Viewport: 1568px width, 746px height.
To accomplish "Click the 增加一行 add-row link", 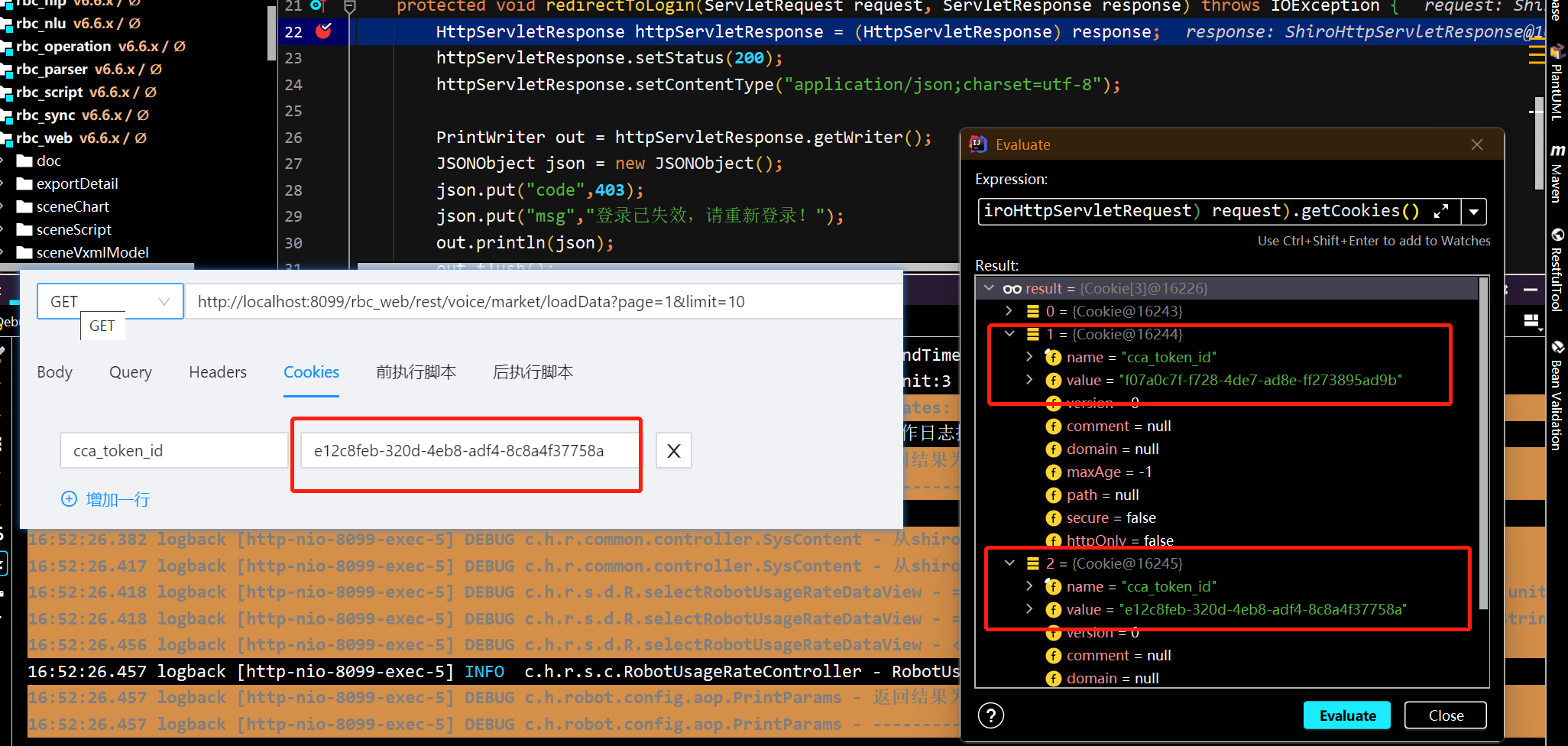I will click(105, 499).
